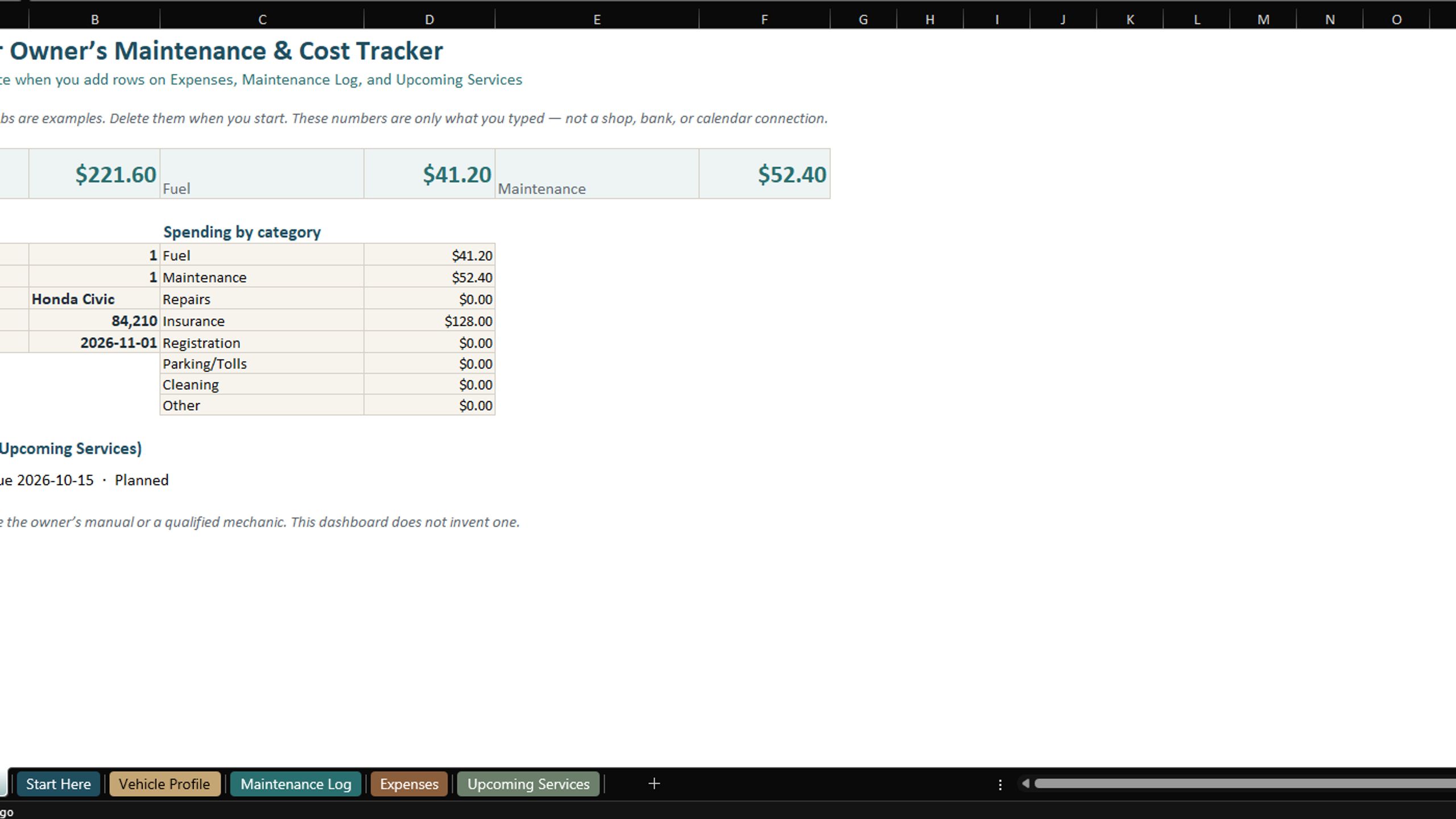Select column E header
Viewport: 1456px width, 819px height.
(597, 19)
